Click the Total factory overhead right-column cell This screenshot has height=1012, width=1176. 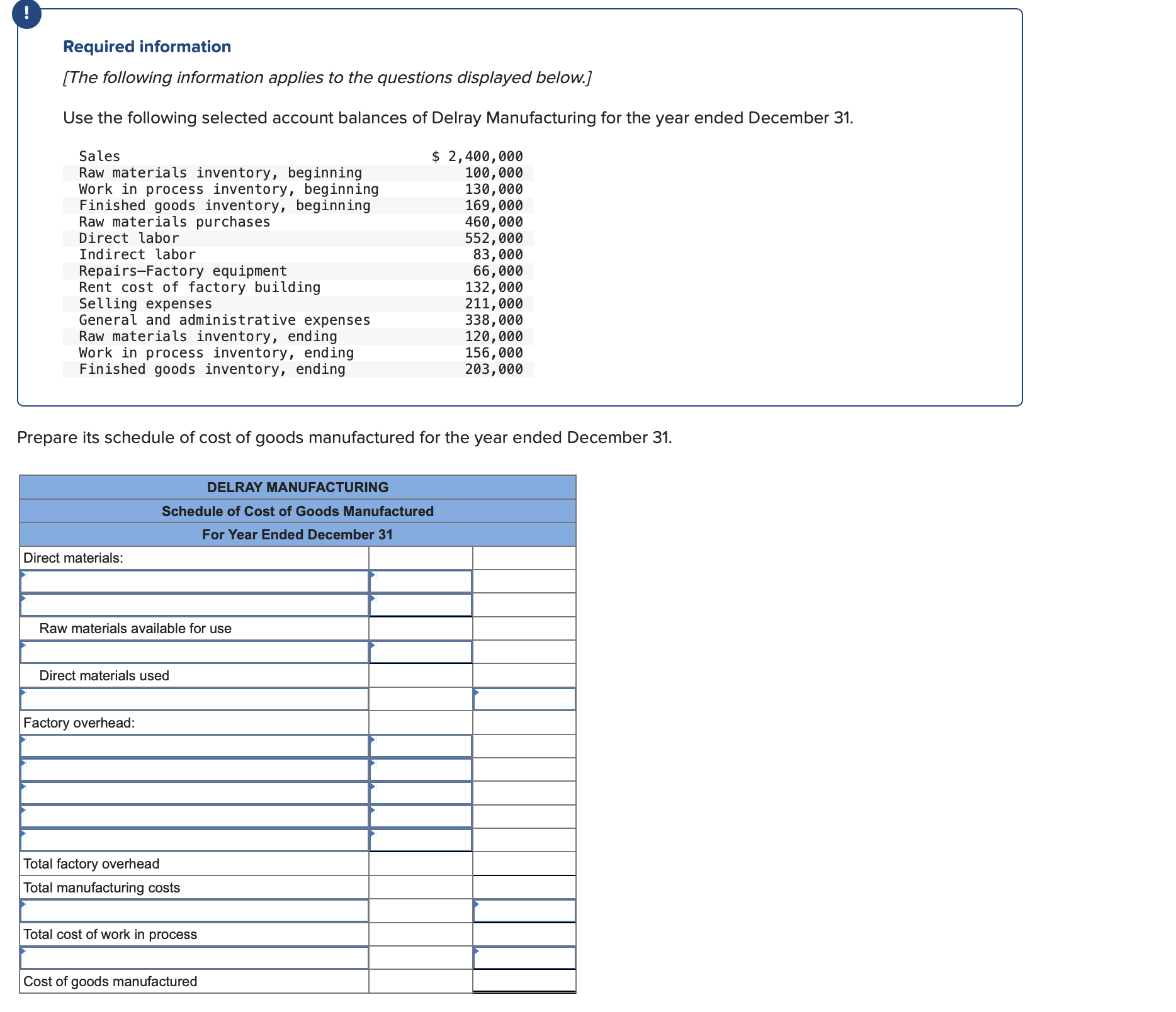(524, 863)
